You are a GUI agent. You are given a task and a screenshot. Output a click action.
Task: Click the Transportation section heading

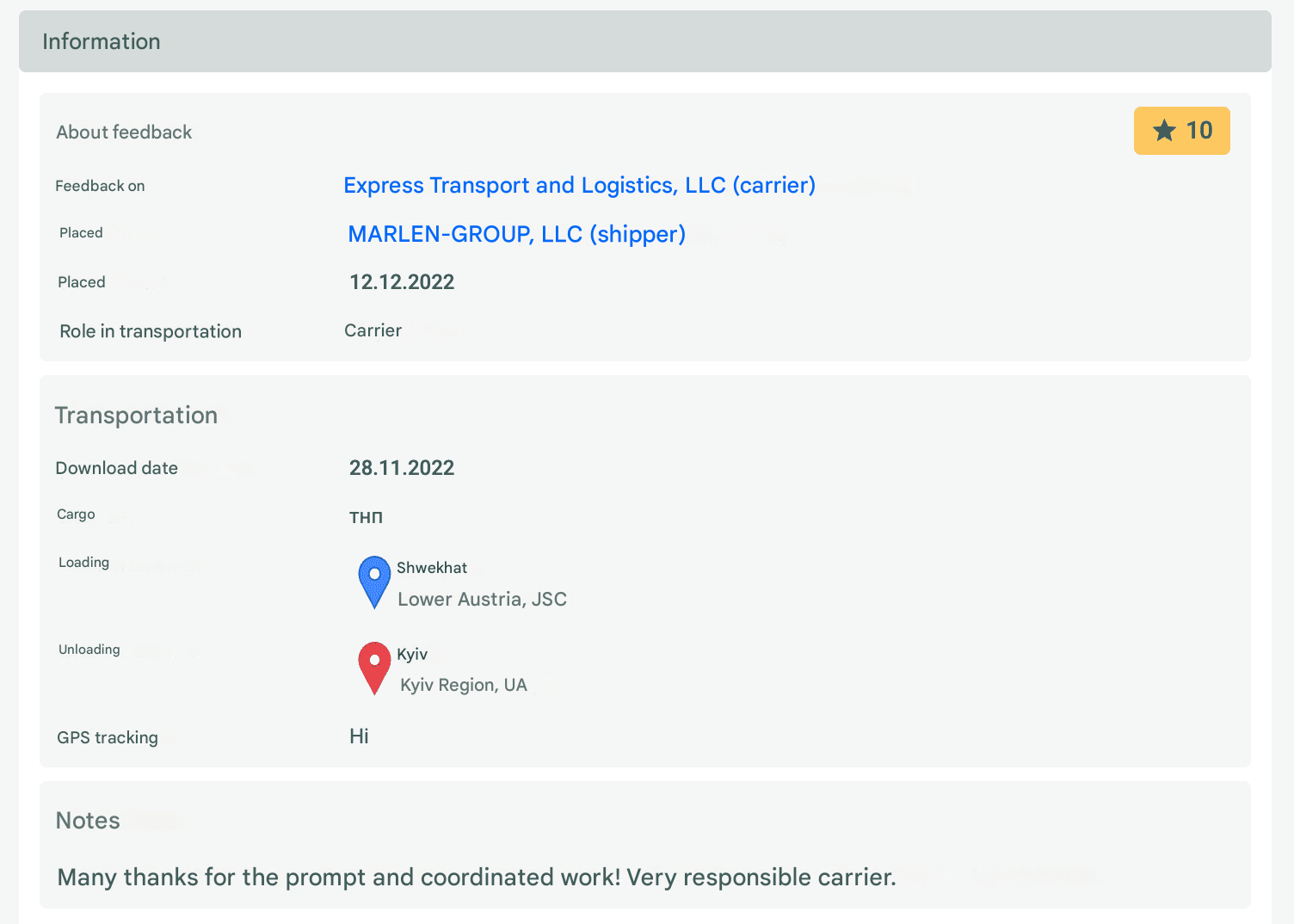pos(136,416)
